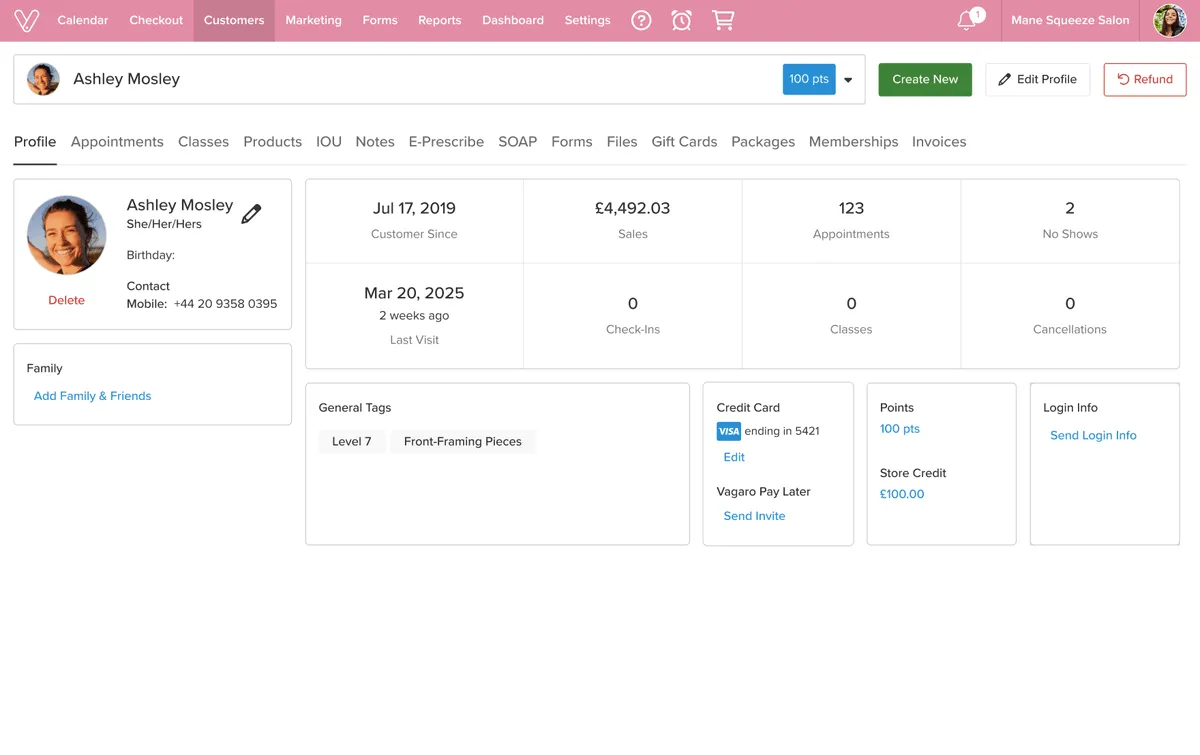This screenshot has width=1200, height=755.
Task: Click the Send Login Info link
Action: coord(1093,435)
